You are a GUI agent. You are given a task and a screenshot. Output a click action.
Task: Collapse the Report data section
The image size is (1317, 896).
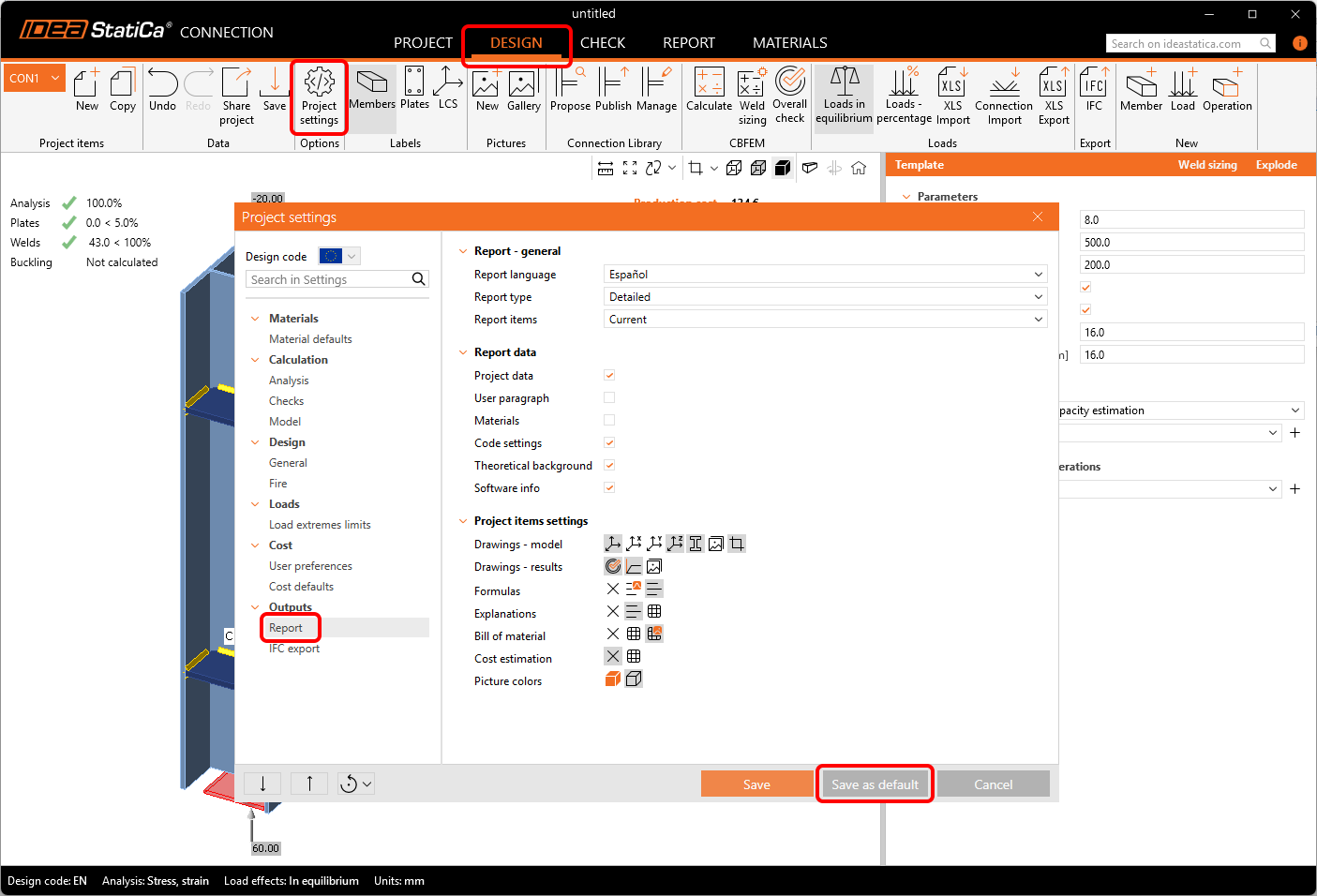[x=463, y=352]
